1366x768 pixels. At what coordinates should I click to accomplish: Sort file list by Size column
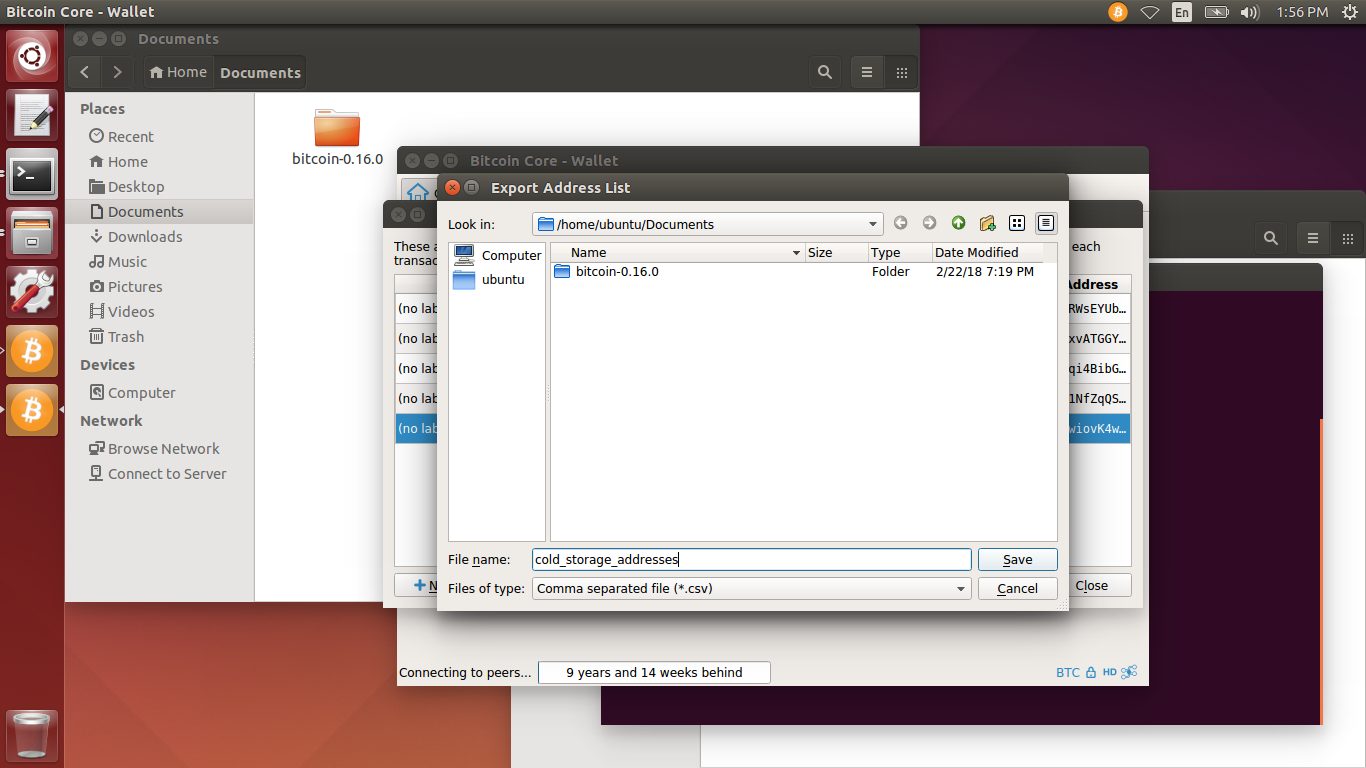pyautogui.click(x=835, y=253)
